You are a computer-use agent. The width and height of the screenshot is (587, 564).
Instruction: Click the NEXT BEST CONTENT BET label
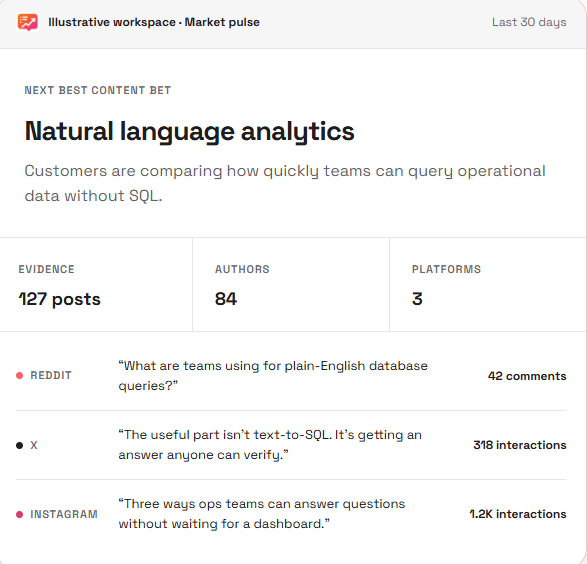coord(98,90)
